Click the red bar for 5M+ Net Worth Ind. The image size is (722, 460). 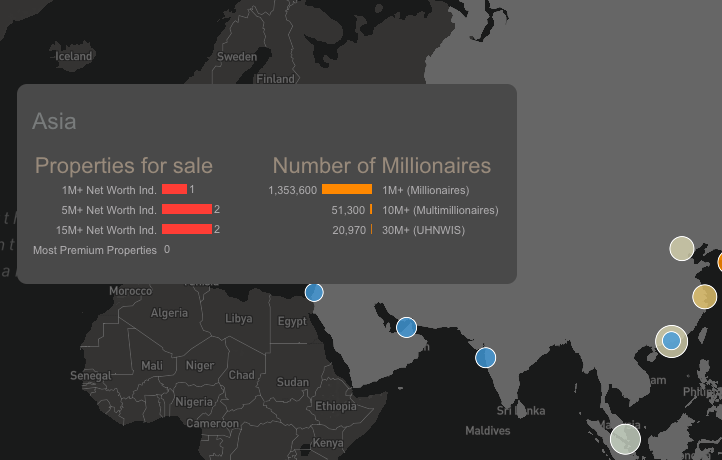(186, 209)
